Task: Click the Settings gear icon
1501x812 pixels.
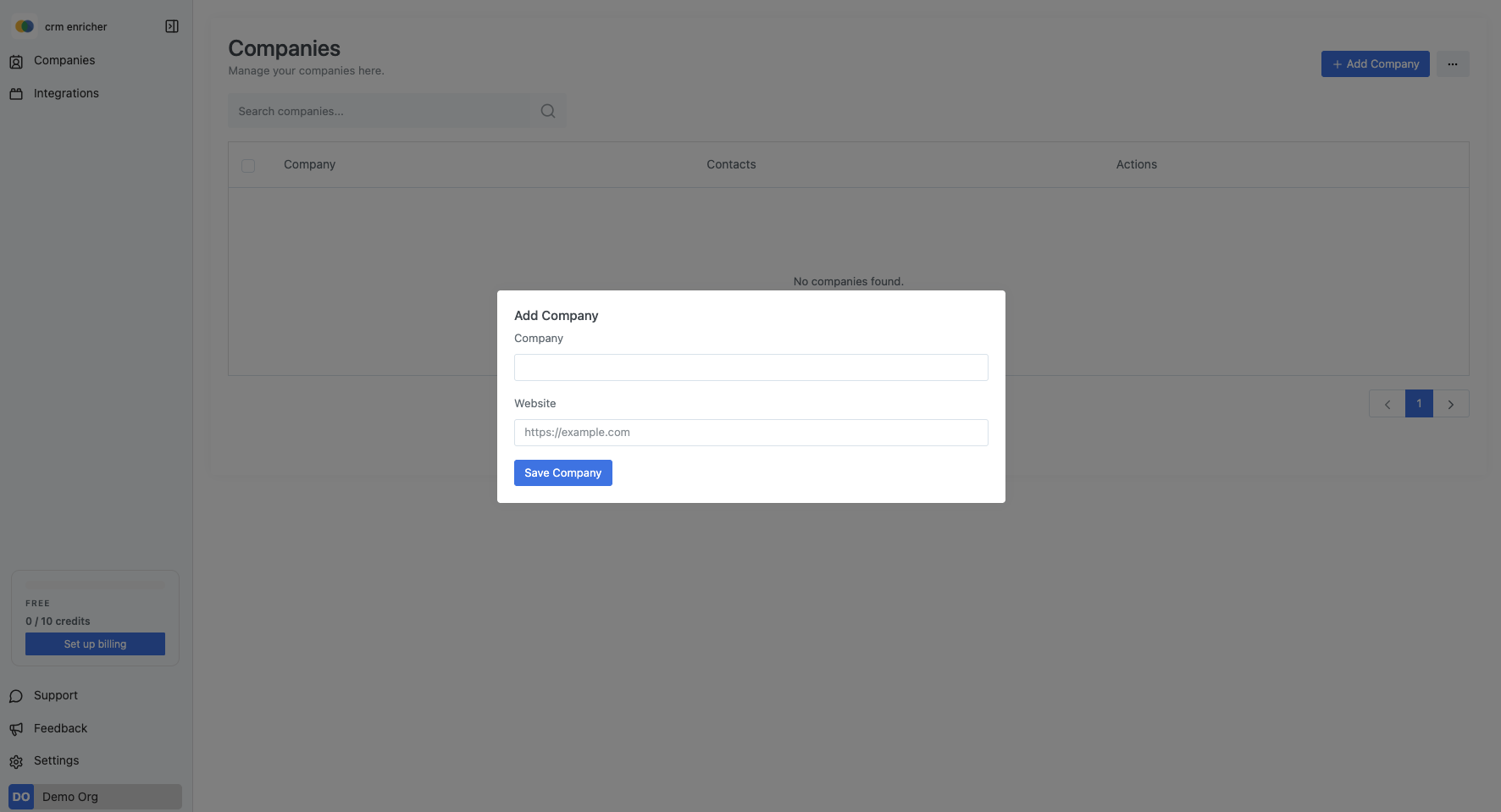Action: coord(16,761)
